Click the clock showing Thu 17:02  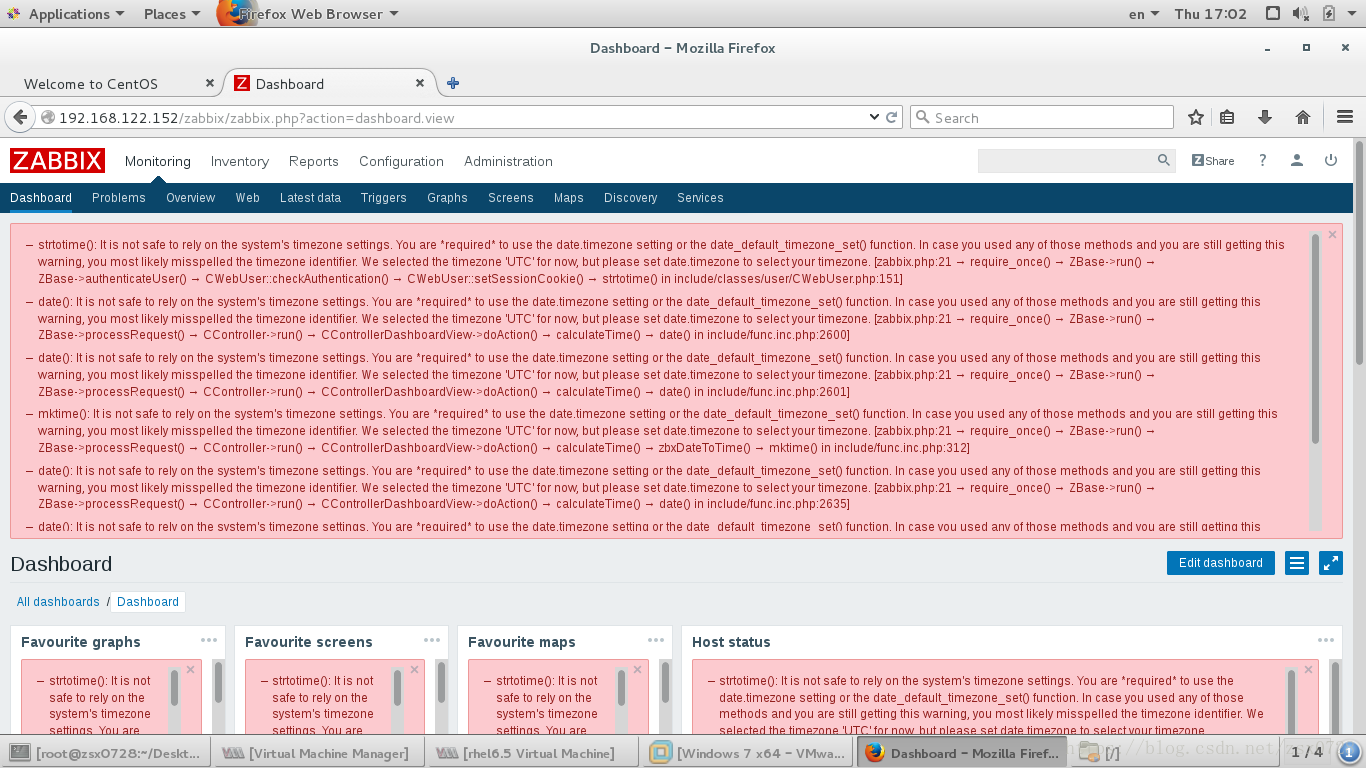tap(1211, 14)
